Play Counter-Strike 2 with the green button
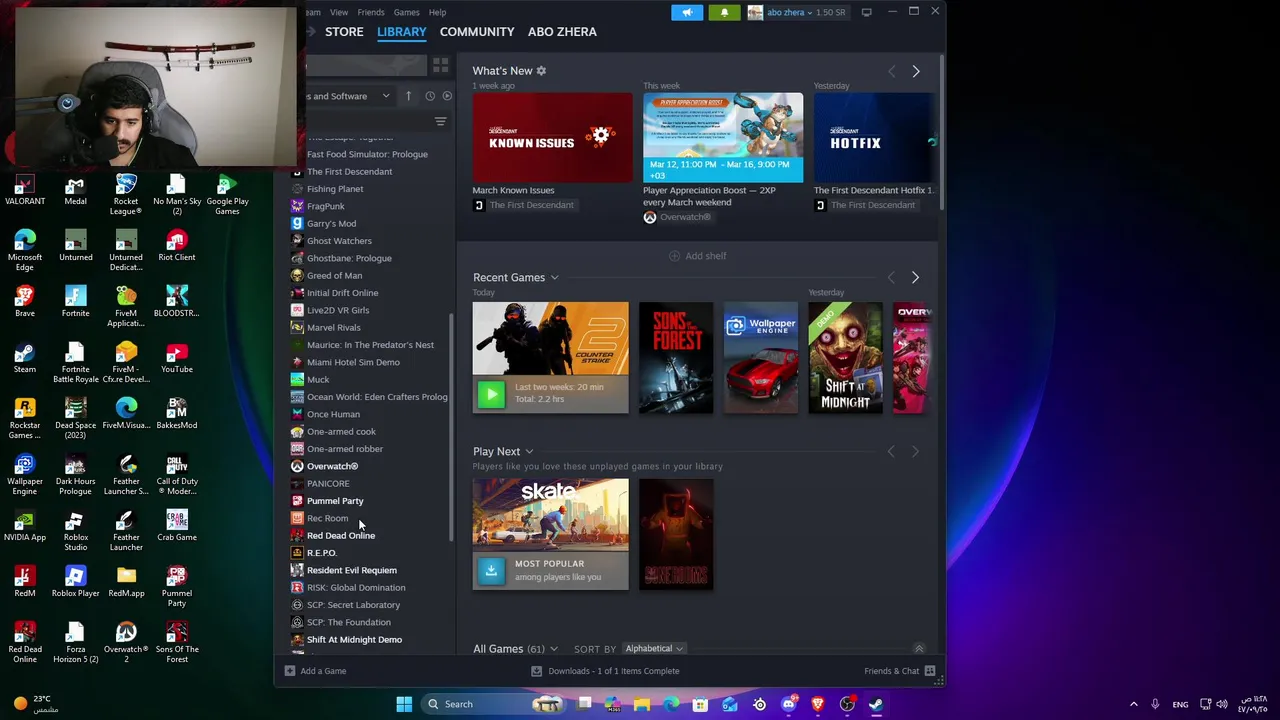The width and height of the screenshot is (1280, 720). pos(491,393)
